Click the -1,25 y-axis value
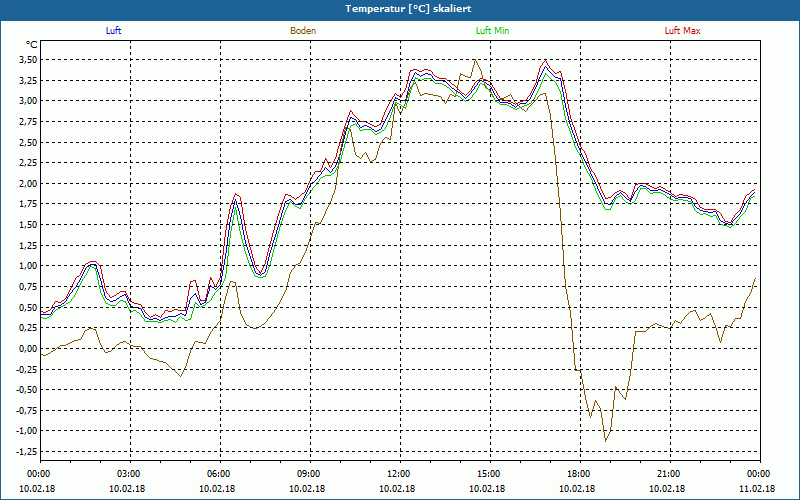Screen dimensions: 800x500 point(26,452)
